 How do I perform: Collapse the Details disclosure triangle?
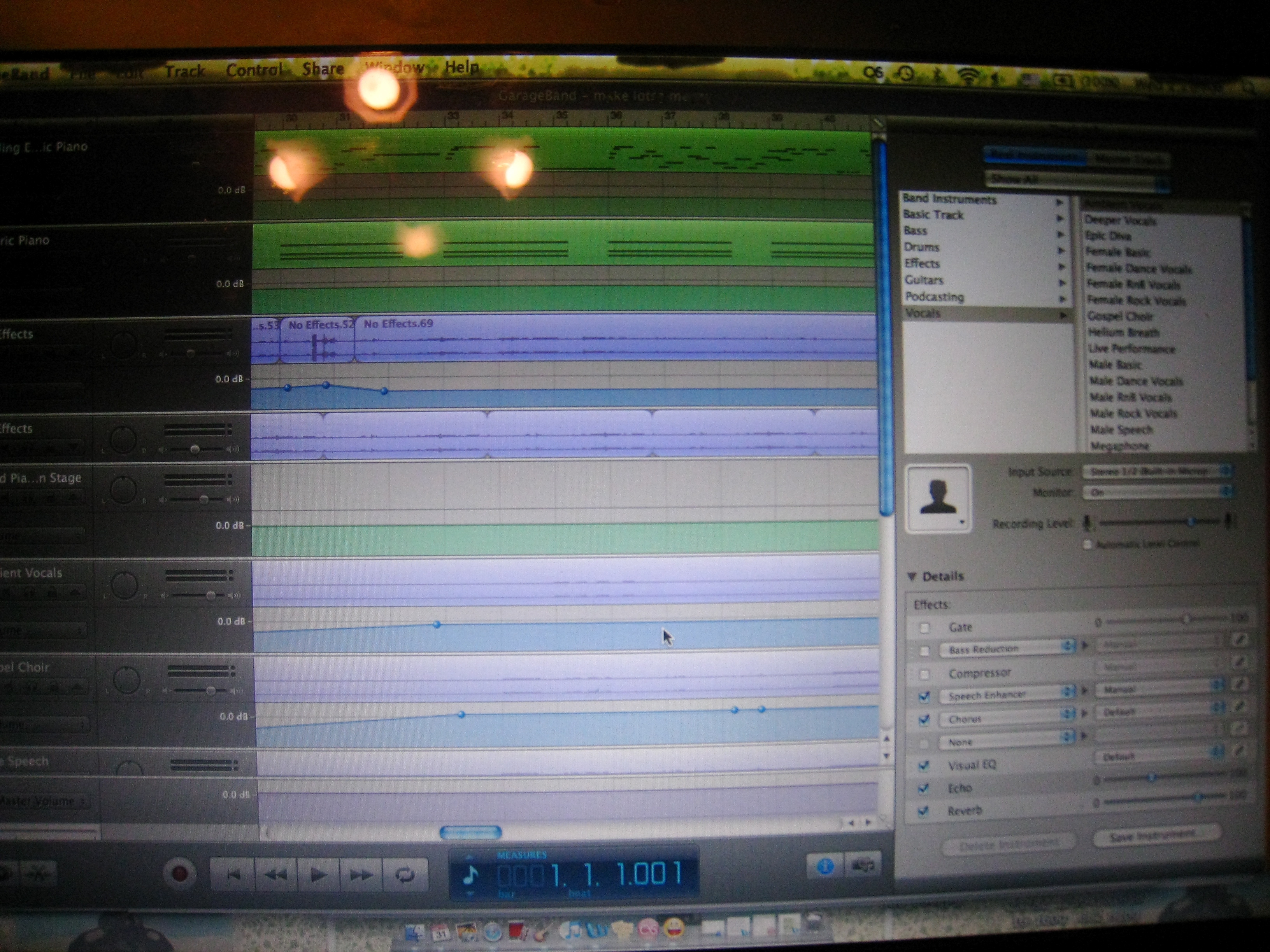pyautogui.click(x=912, y=576)
